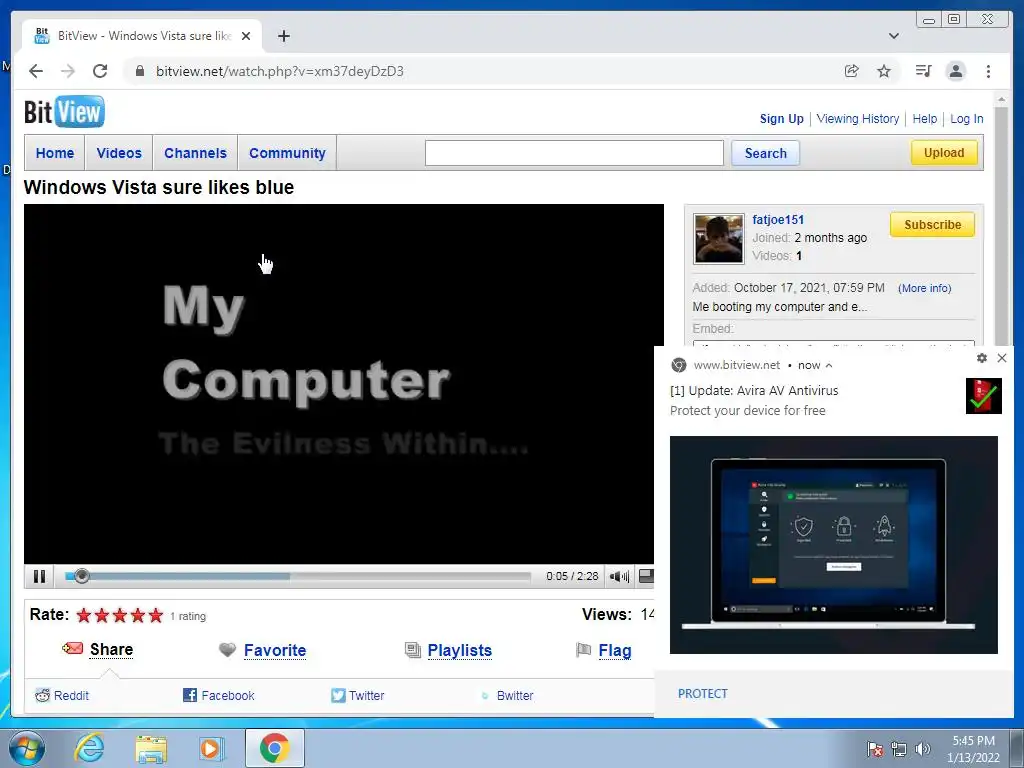Close the BitView tab

pos(246,36)
